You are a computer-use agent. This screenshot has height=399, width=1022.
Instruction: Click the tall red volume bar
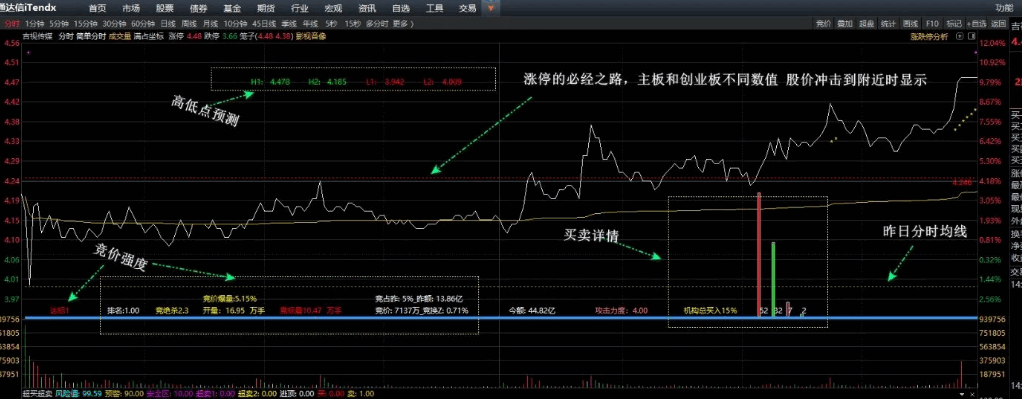click(x=759, y=254)
